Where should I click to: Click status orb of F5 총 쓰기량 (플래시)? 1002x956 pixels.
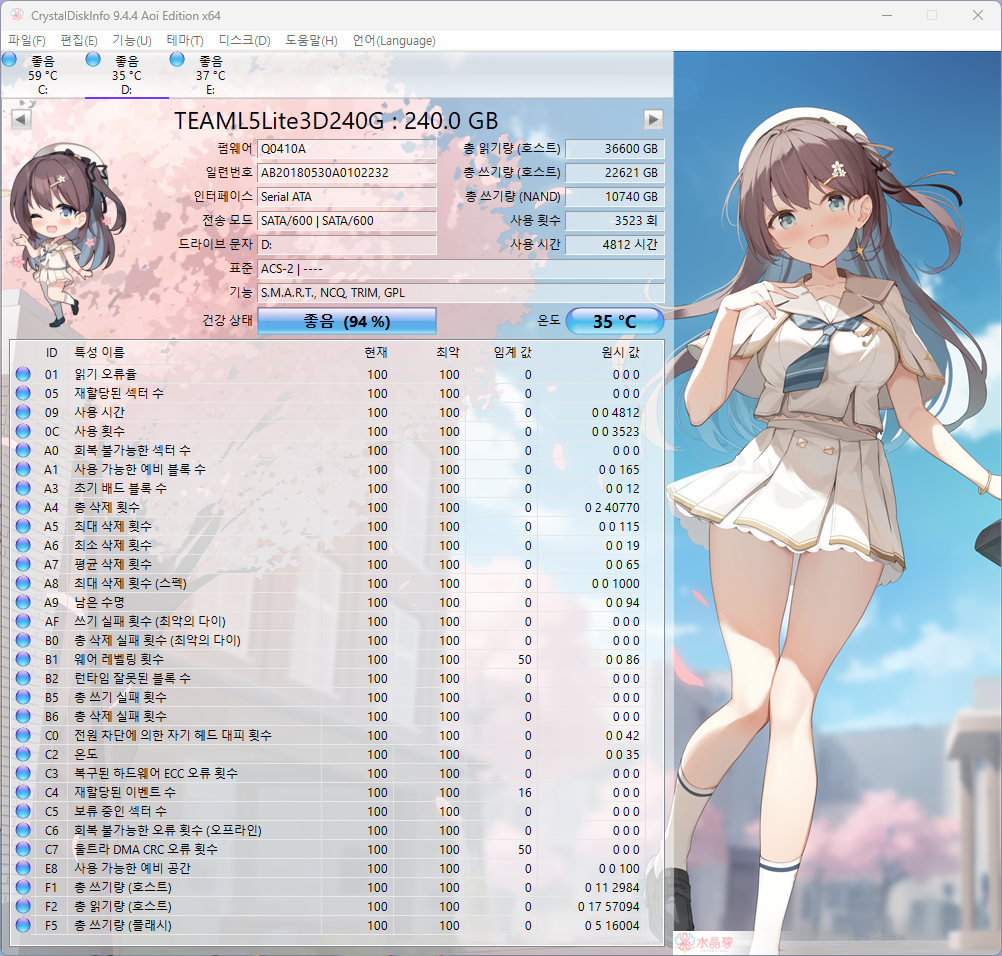(x=23, y=925)
